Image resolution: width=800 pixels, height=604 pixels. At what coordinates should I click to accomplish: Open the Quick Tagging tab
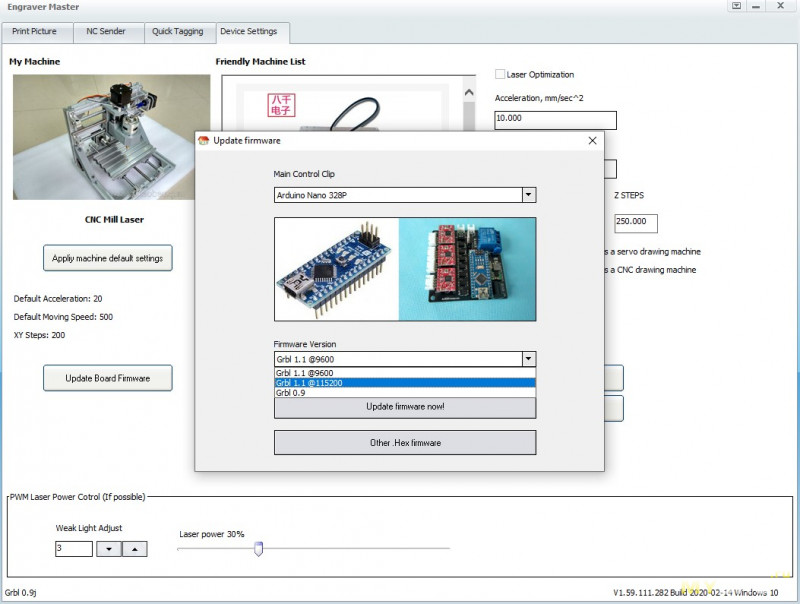tap(178, 32)
